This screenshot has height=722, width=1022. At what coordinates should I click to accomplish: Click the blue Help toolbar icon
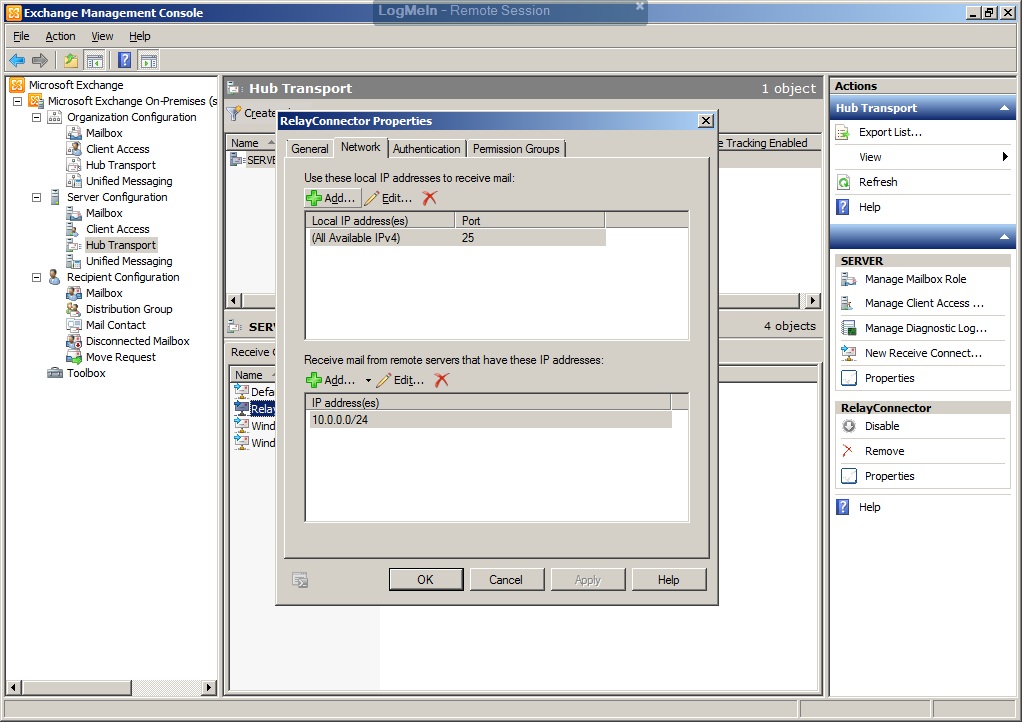124,61
